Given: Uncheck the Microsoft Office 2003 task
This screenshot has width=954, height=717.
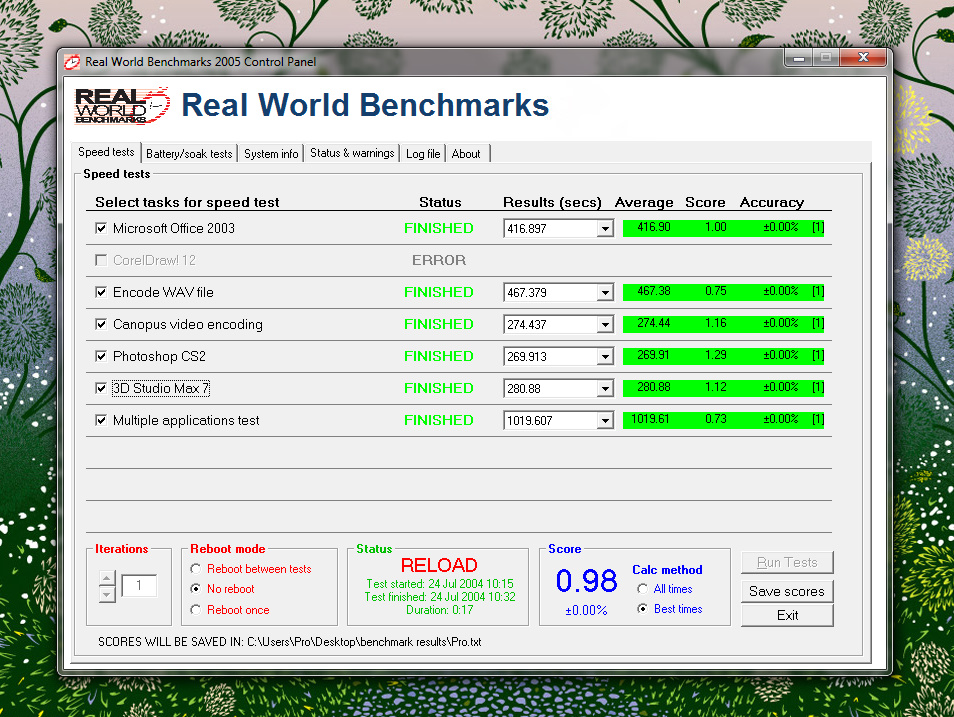Looking at the screenshot, I should (101, 228).
